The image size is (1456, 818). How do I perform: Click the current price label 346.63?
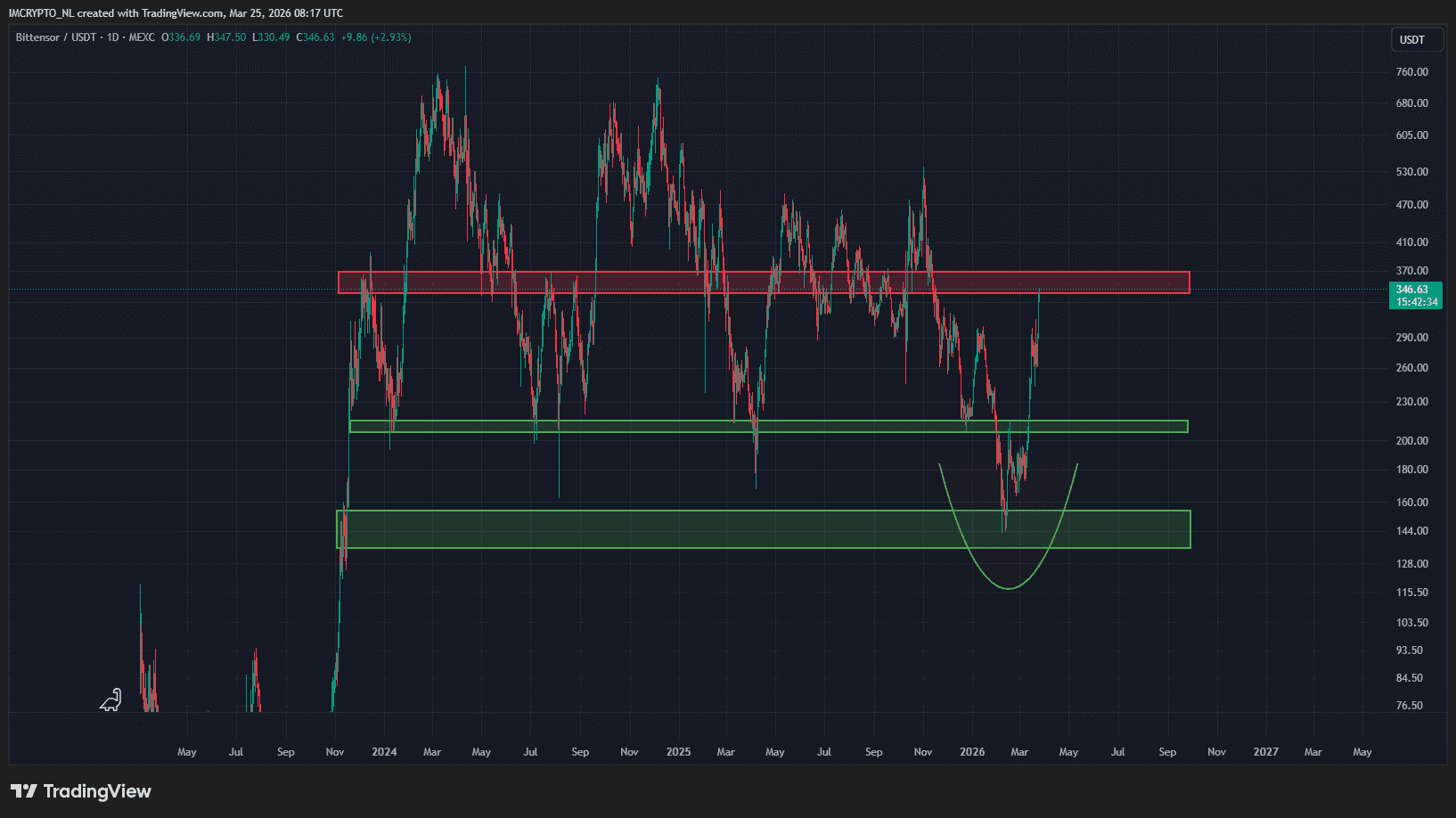pyautogui.click(x=1415, y=290)
